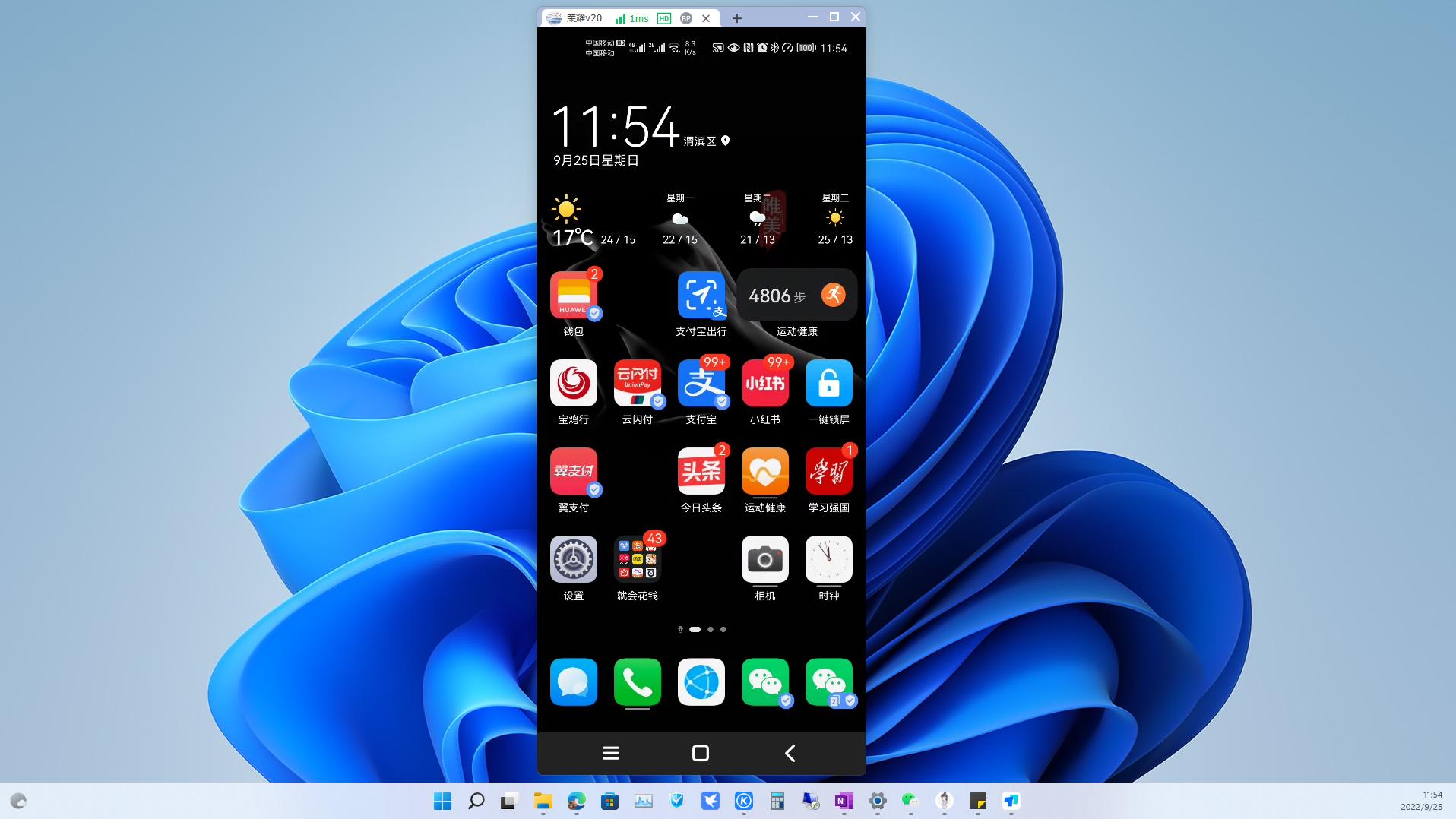Add a new device tab with plus
This screenshot has height=819, width=1456.
pyautogui.click(x=736, y=18)
